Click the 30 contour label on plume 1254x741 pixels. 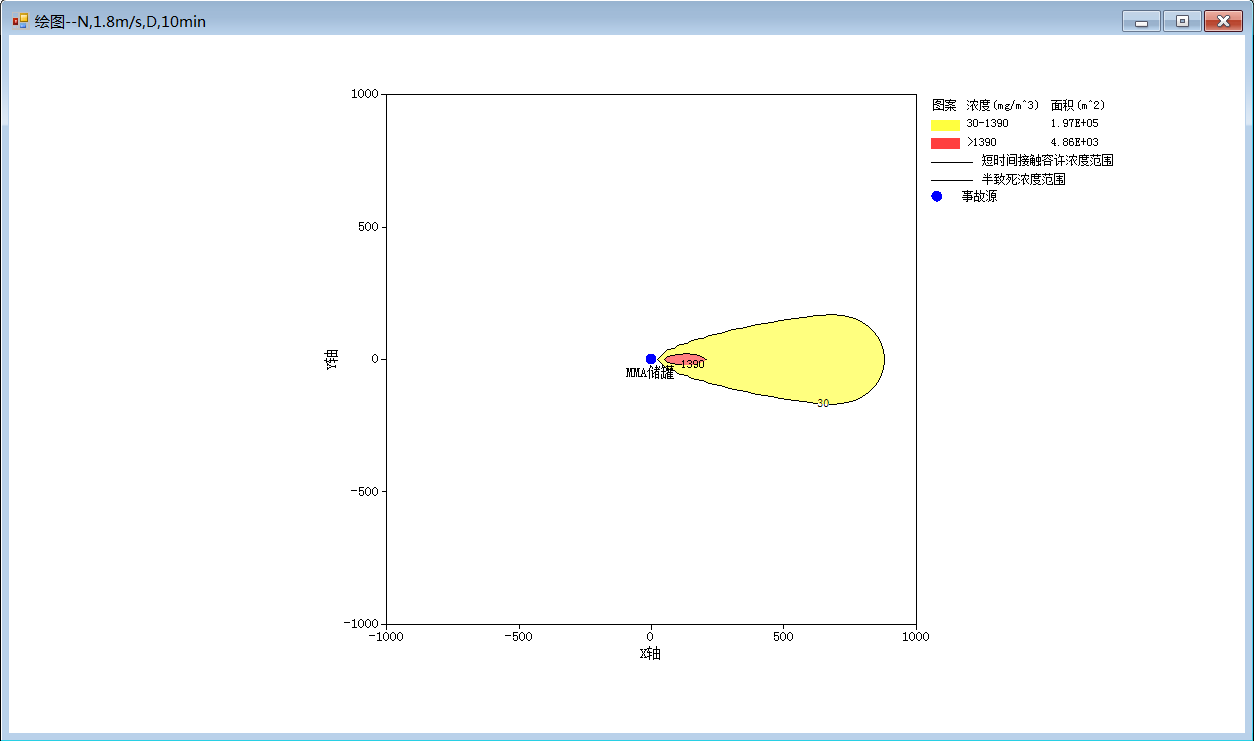pos(823,404)
